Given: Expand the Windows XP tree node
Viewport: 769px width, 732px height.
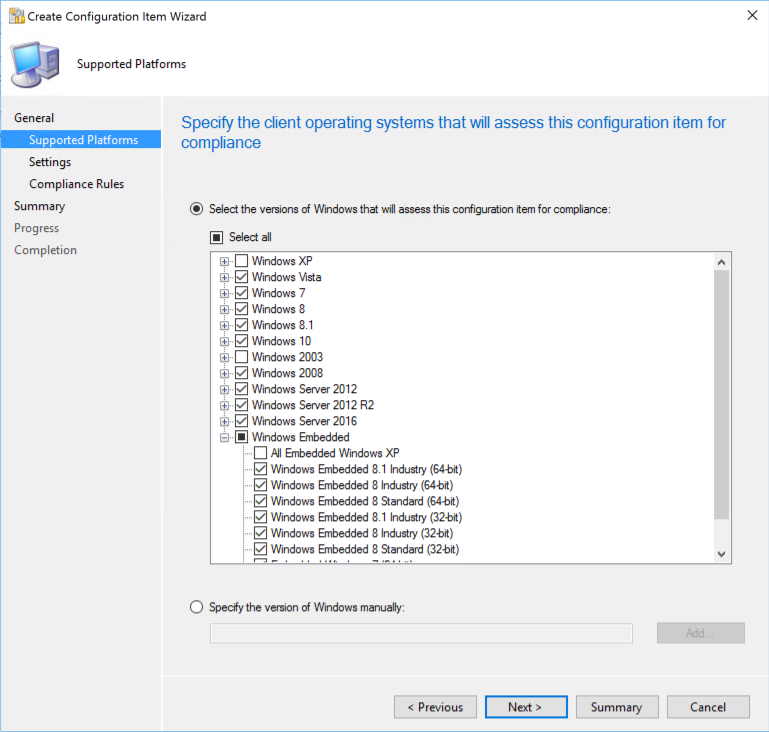Looking at the screenshot, I should tap(224, 261).
